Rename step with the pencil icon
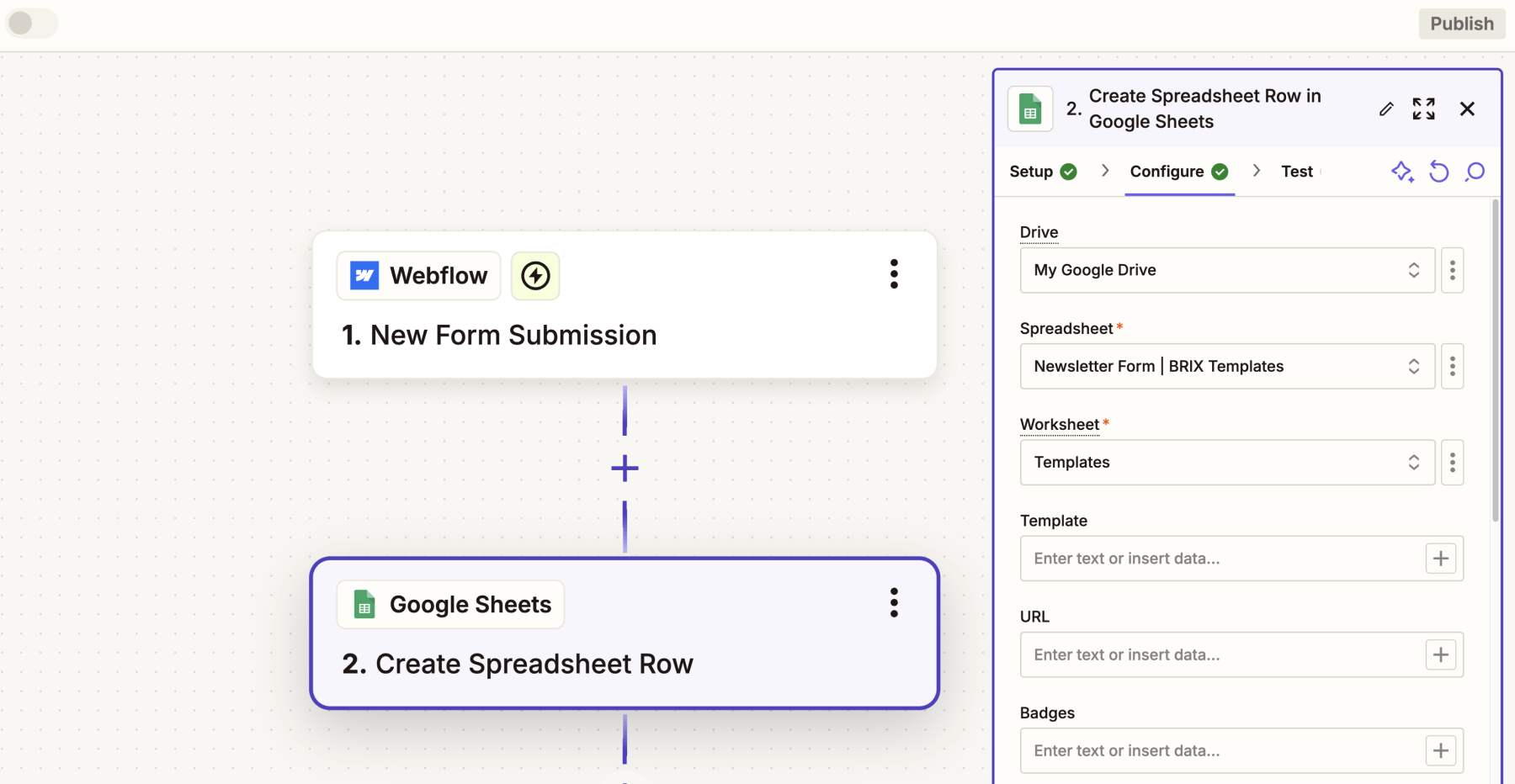 pyautogui.click(x=1386, y=109)
